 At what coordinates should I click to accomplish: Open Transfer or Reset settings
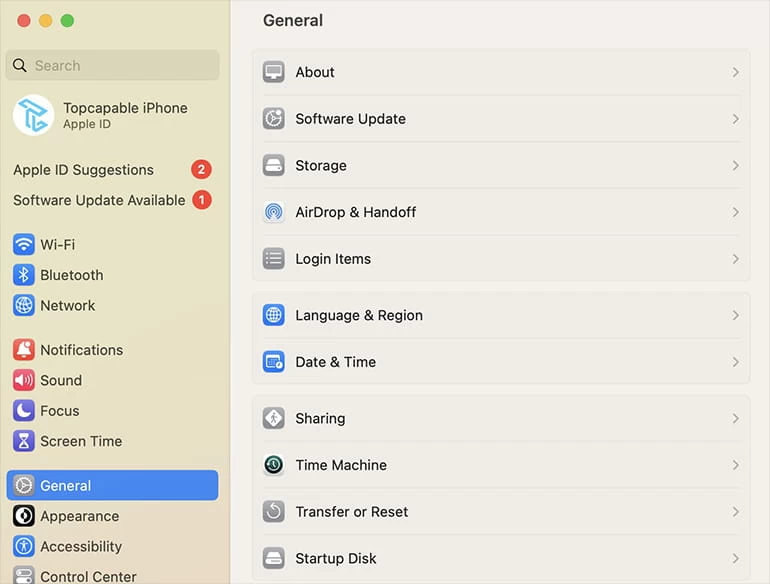351,512
